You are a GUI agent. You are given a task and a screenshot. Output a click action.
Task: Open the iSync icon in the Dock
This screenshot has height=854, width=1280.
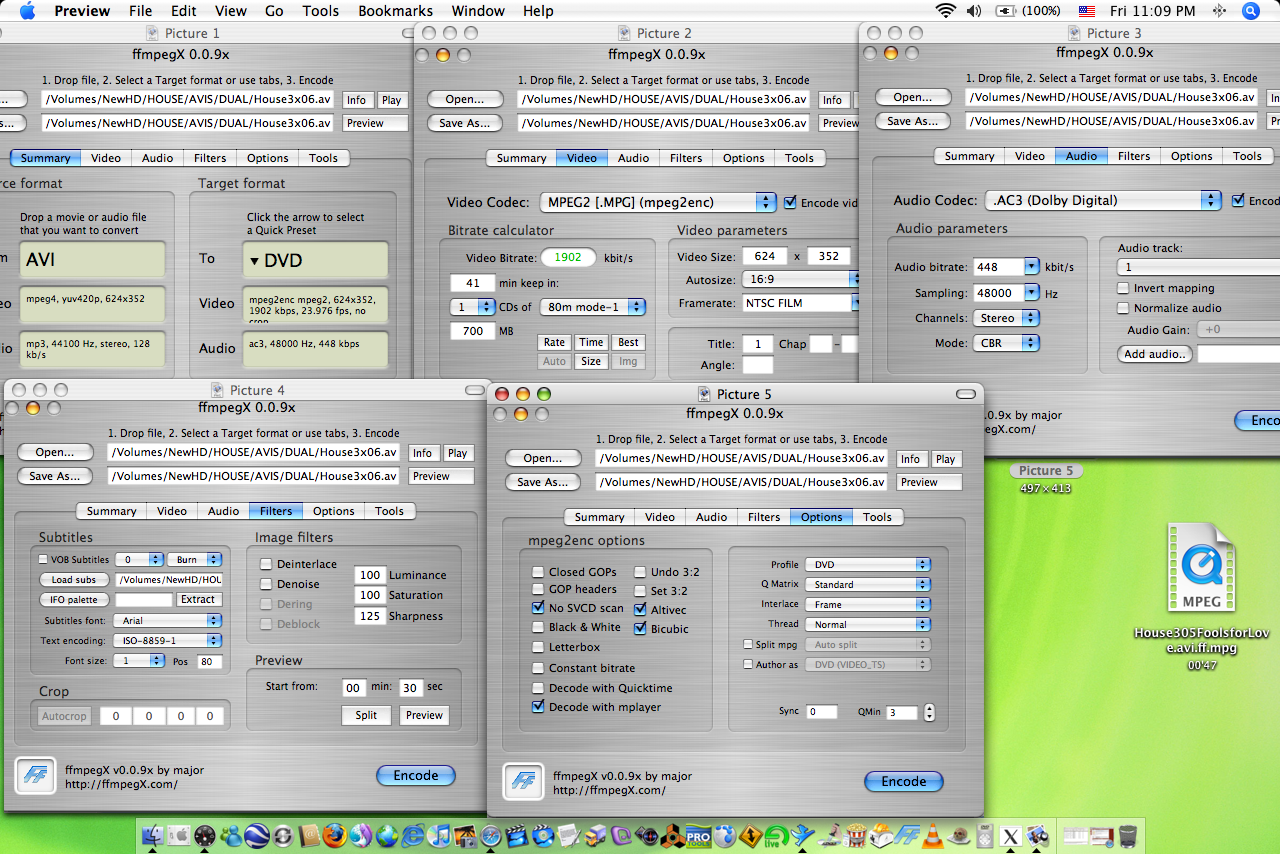(281, 834)
